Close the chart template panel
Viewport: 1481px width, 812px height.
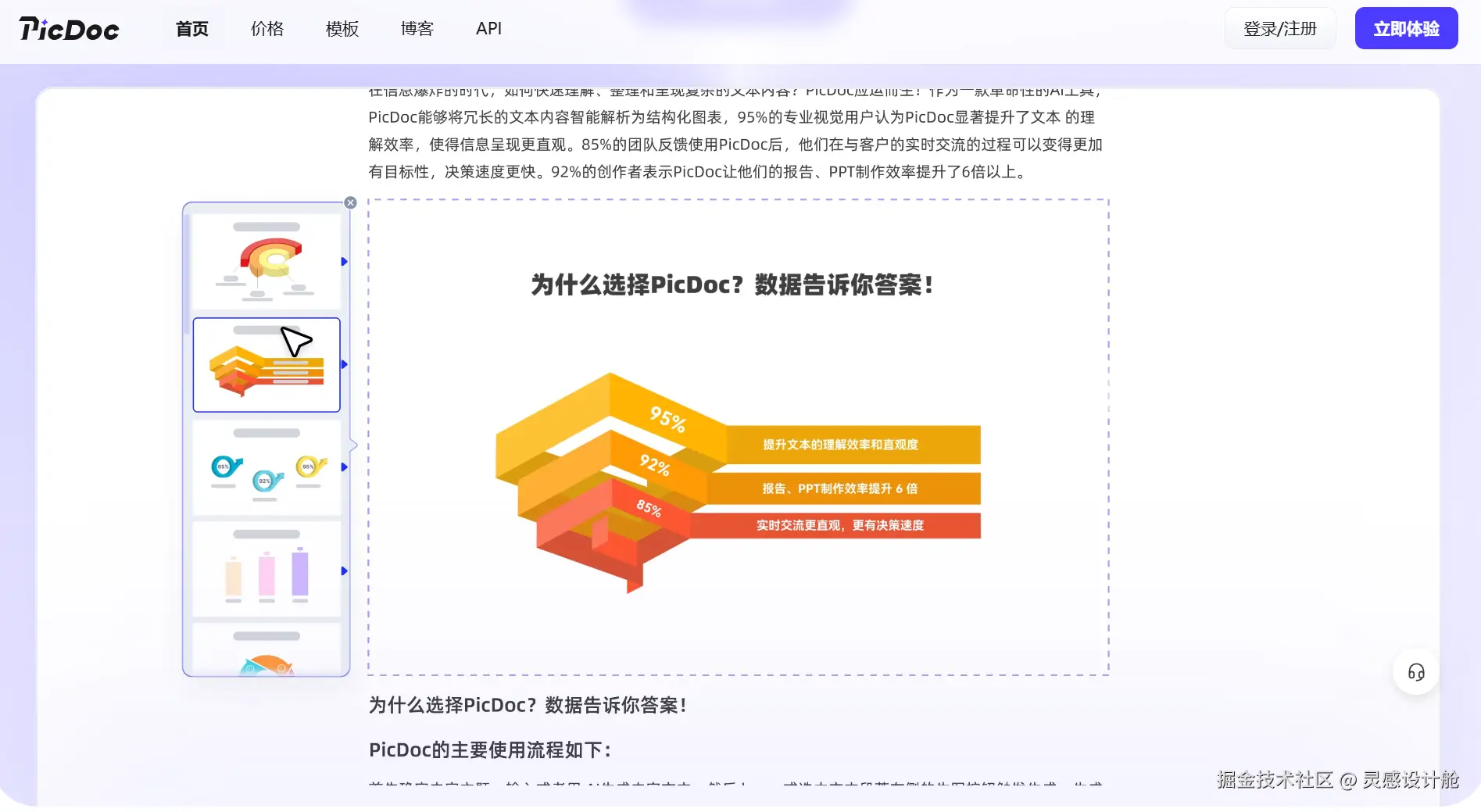[x=350, y=202]
